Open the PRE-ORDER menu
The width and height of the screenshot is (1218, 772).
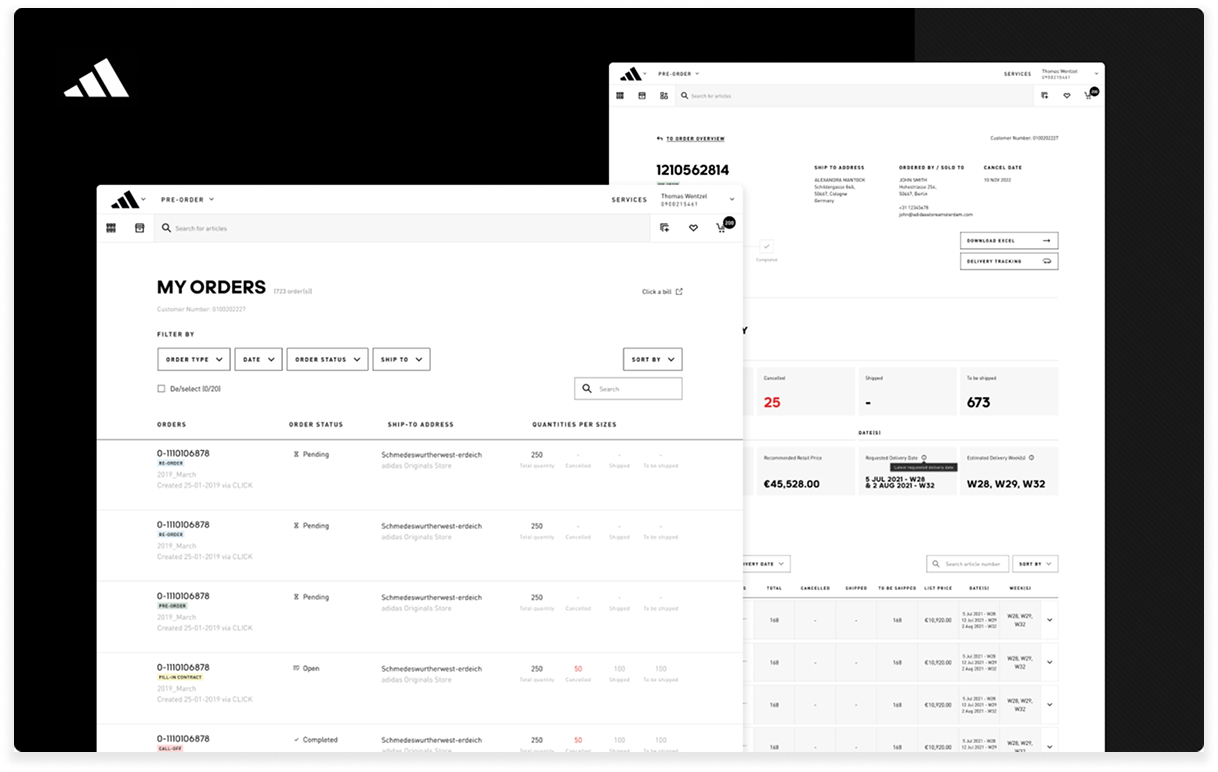tap(181, 199)
